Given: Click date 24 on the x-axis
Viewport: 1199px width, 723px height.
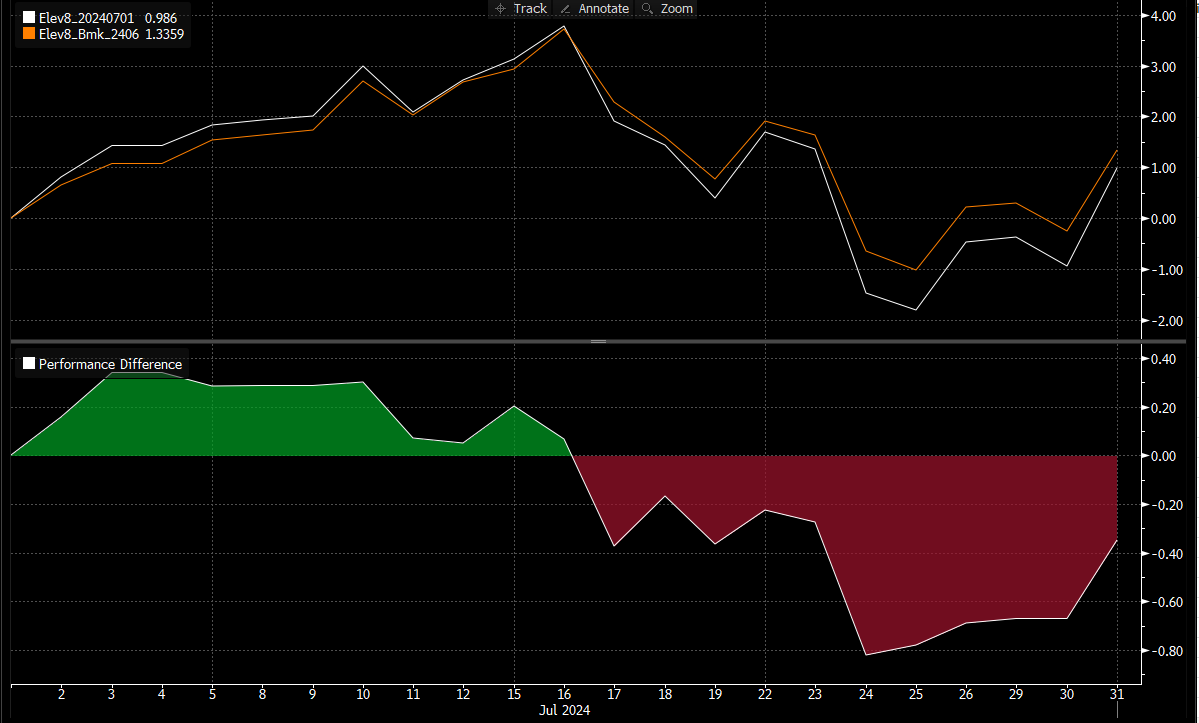Looking at the screenshot, I should pyautogui.click(x=866, y=694).
